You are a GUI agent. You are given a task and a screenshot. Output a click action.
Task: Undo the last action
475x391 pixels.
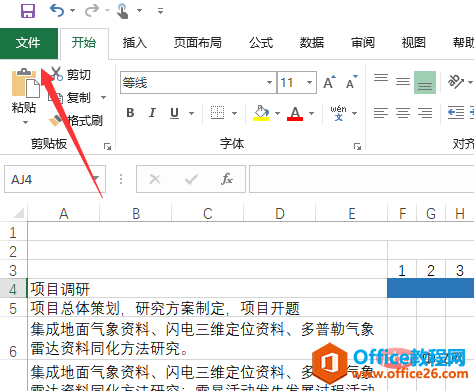coord(57,11)
